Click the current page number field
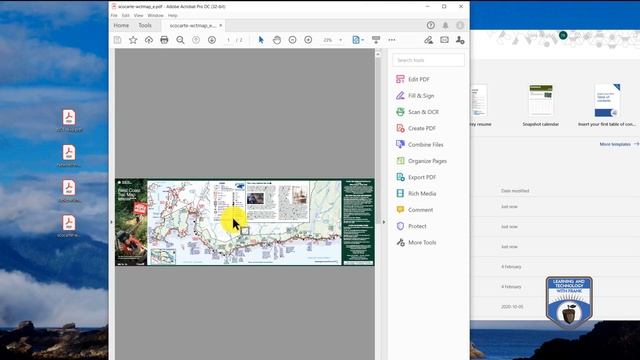This screenshot has height=360, width=640. point(229,40)
